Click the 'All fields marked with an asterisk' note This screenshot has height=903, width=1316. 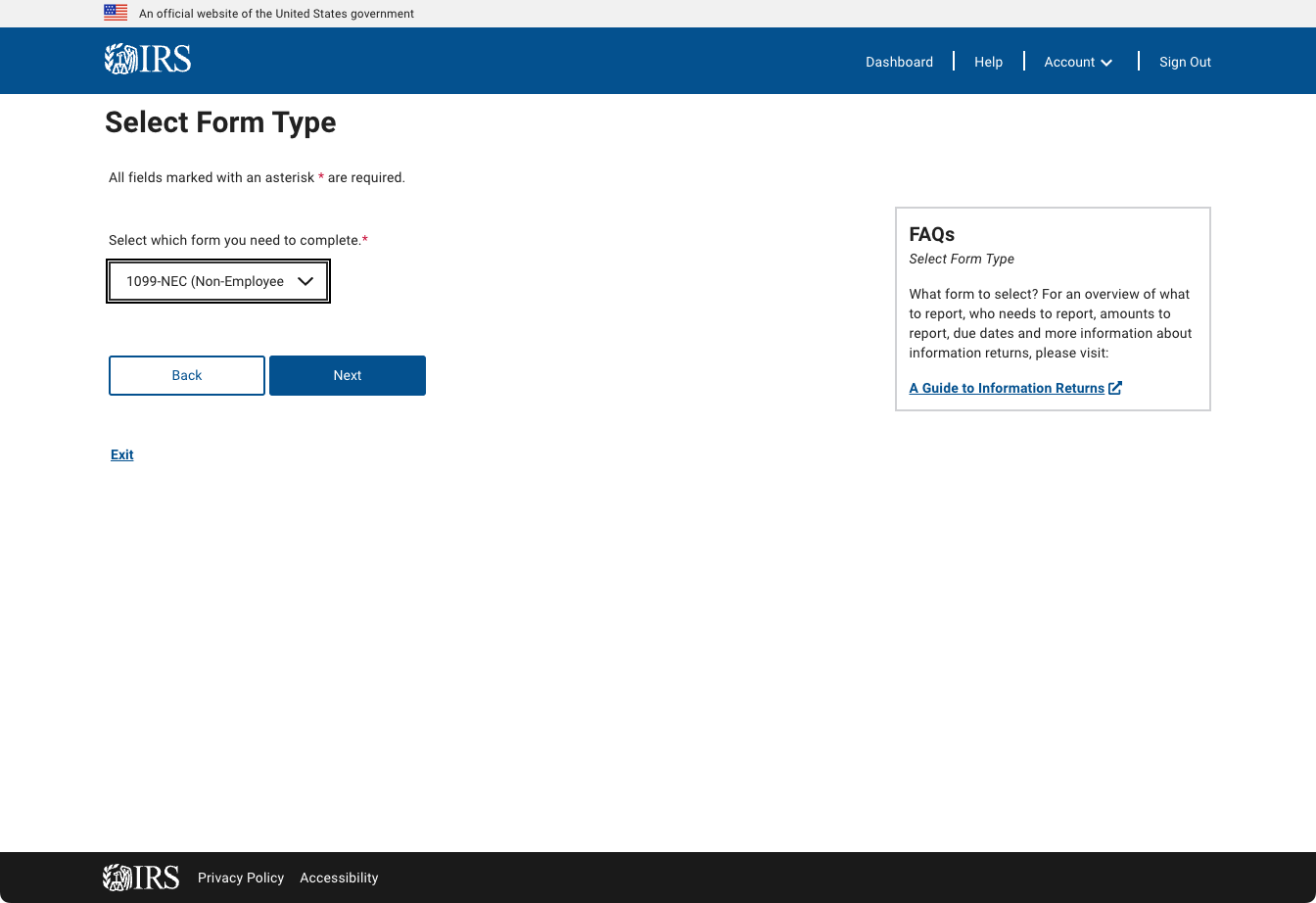[257, 177]
